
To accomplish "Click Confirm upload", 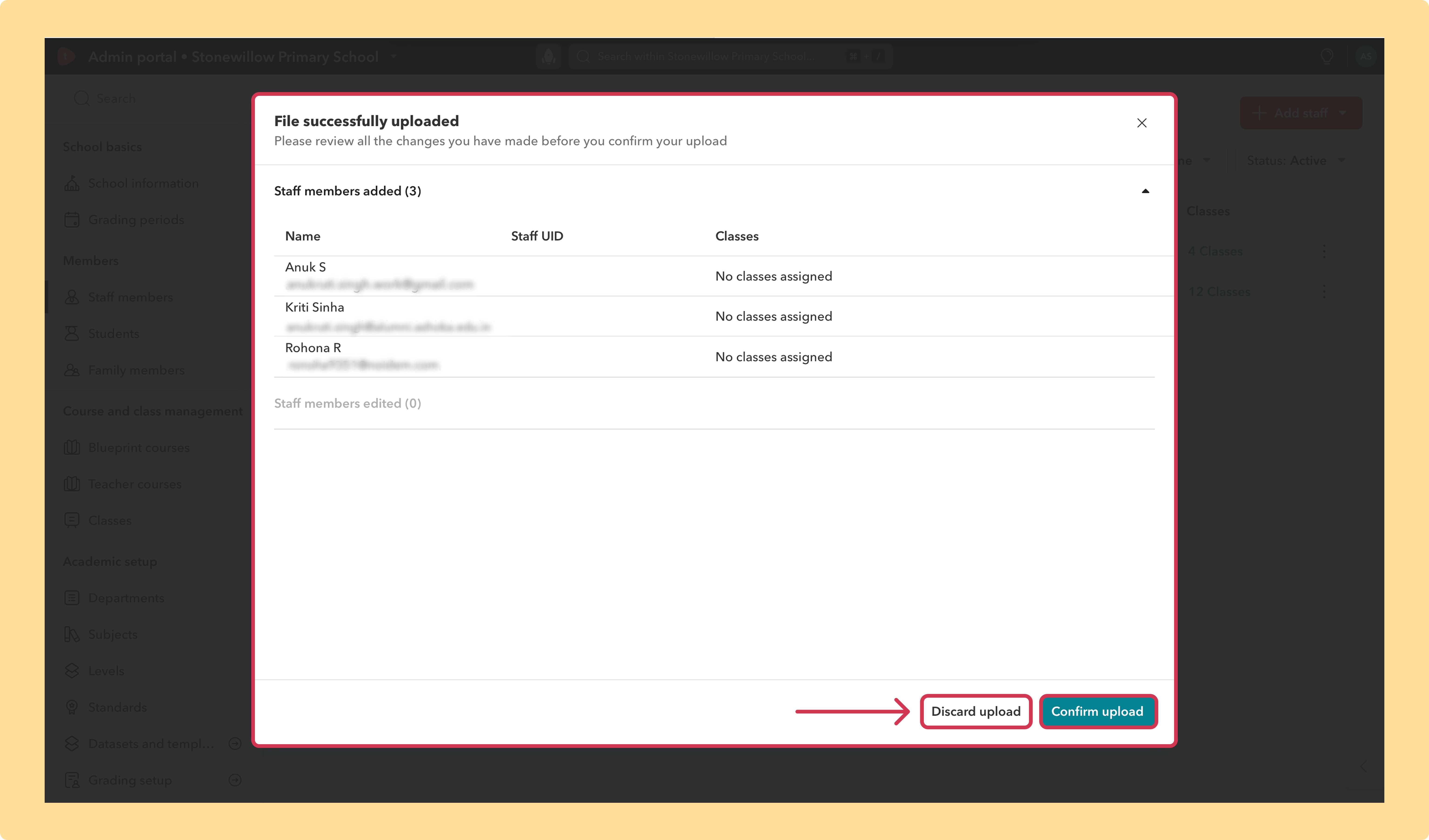I will [1097, 711].
